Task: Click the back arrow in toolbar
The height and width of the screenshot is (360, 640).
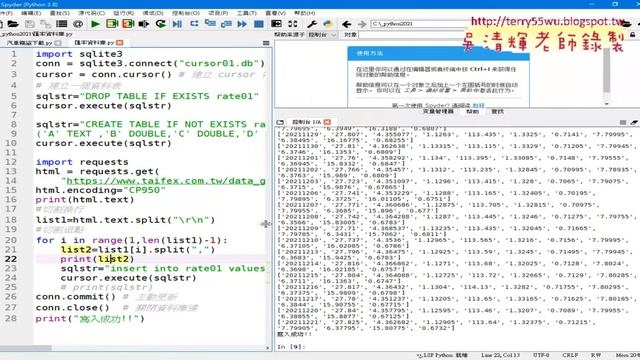Action: [347, 24]
